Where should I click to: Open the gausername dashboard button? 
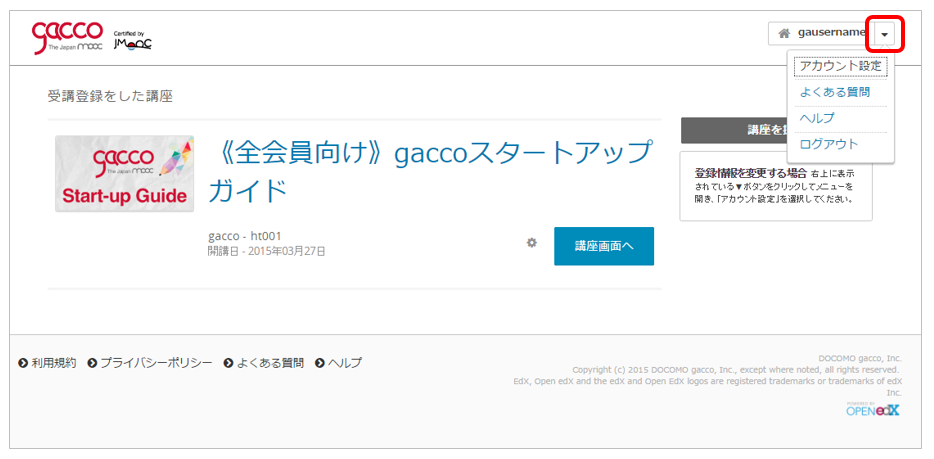(x=821, y=33)
